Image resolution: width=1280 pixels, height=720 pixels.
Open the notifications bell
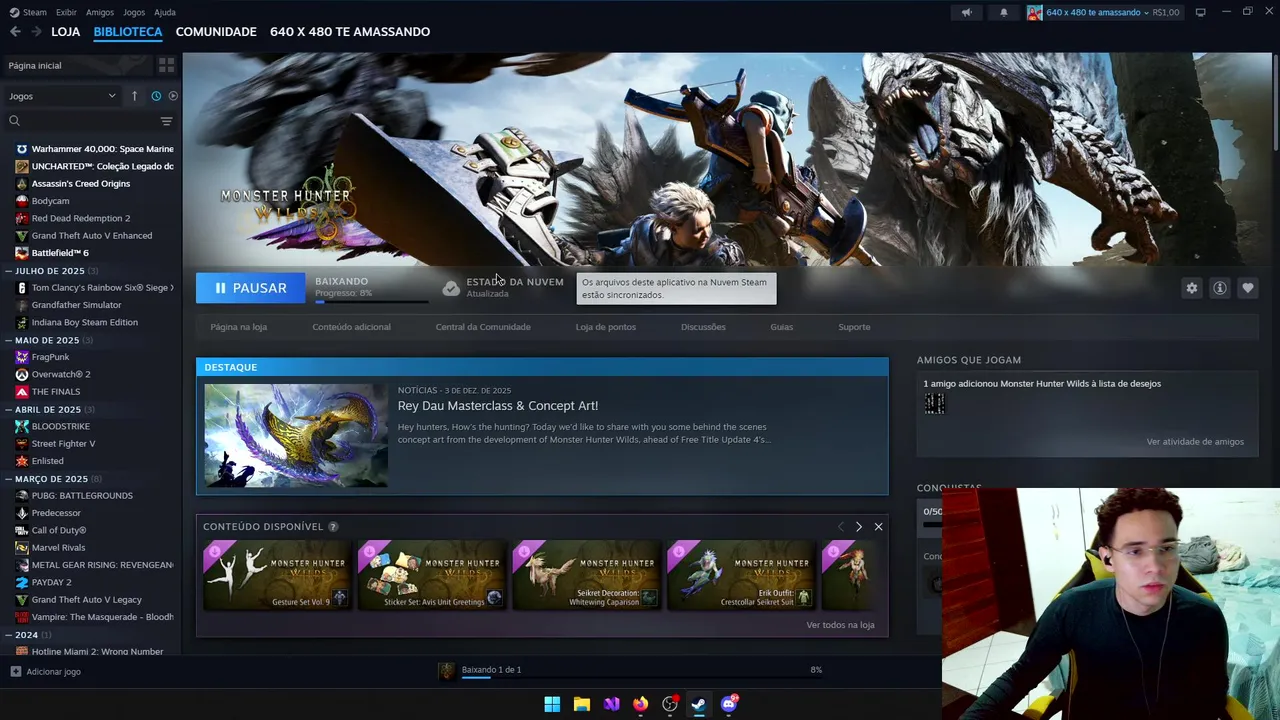pos(1004,12)
